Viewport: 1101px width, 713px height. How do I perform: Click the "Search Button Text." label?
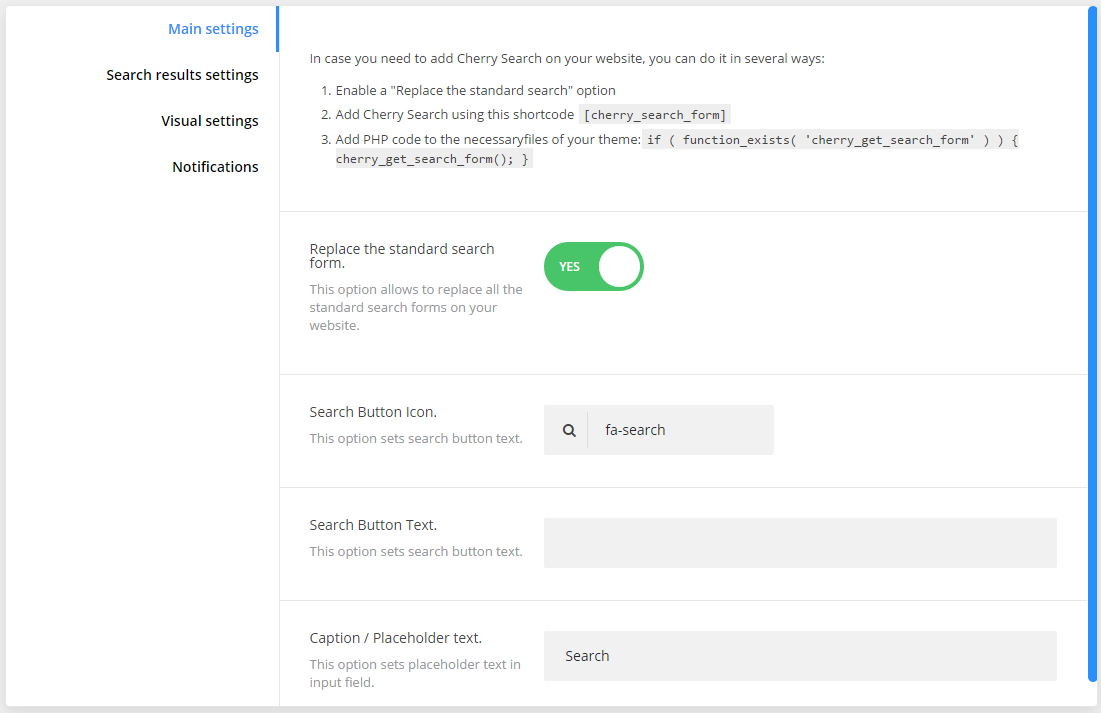point(373,525)
